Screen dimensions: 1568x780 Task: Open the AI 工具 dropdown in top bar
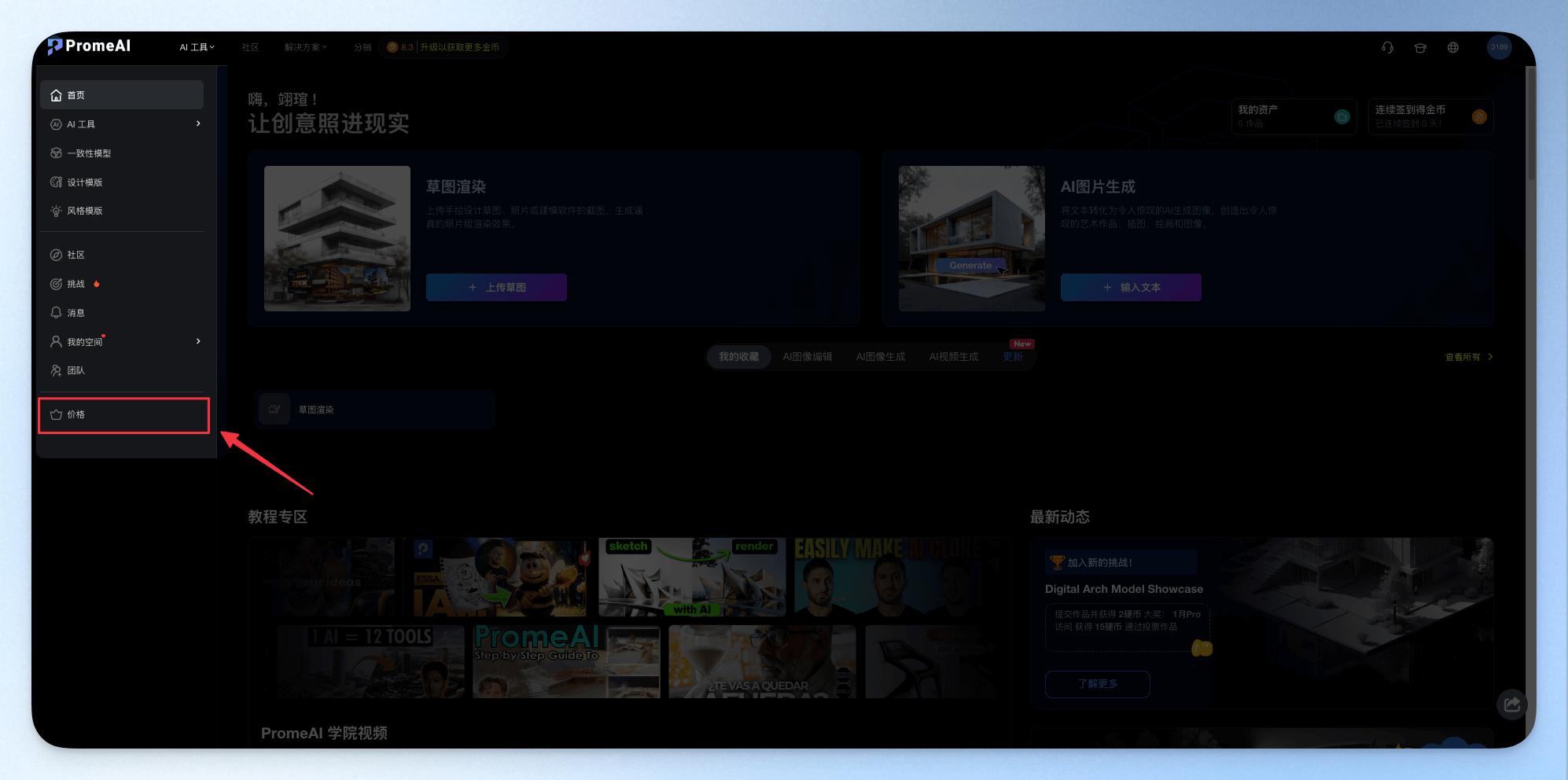(197, 47)
